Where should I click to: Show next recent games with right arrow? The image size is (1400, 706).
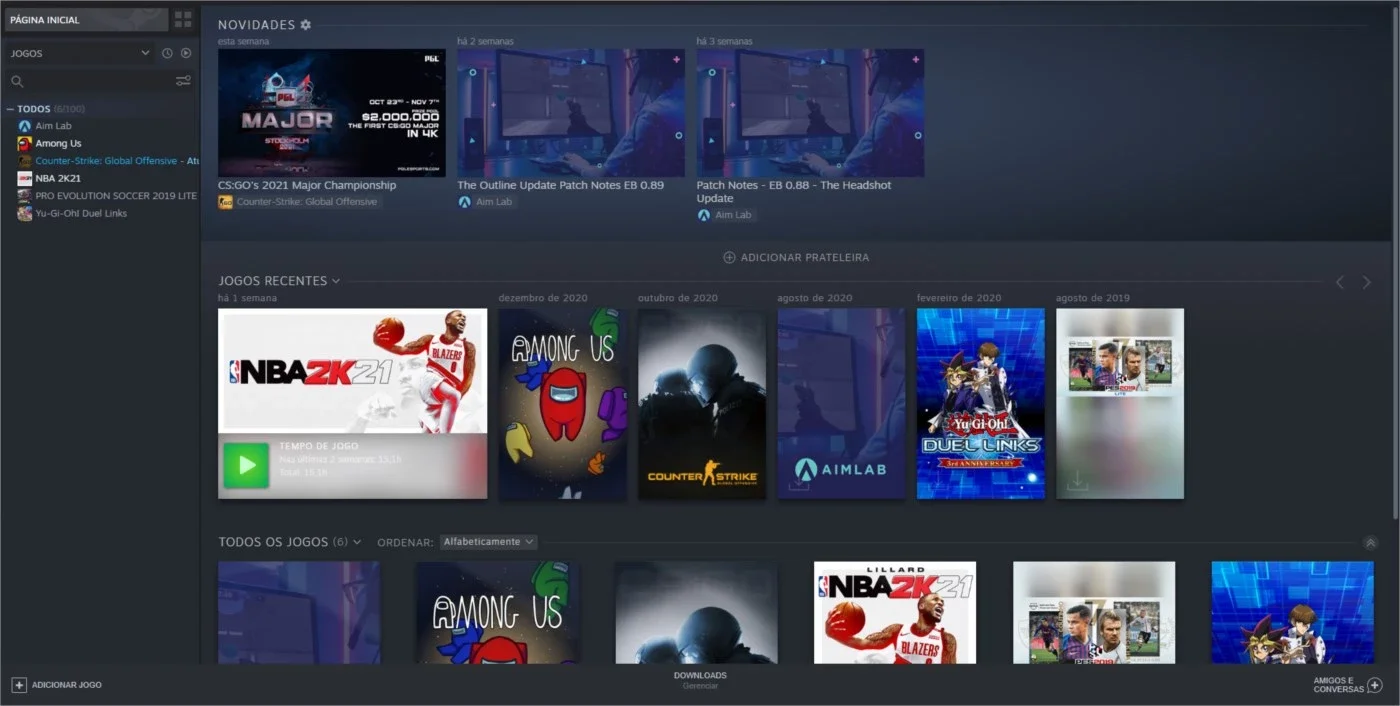1367,283
